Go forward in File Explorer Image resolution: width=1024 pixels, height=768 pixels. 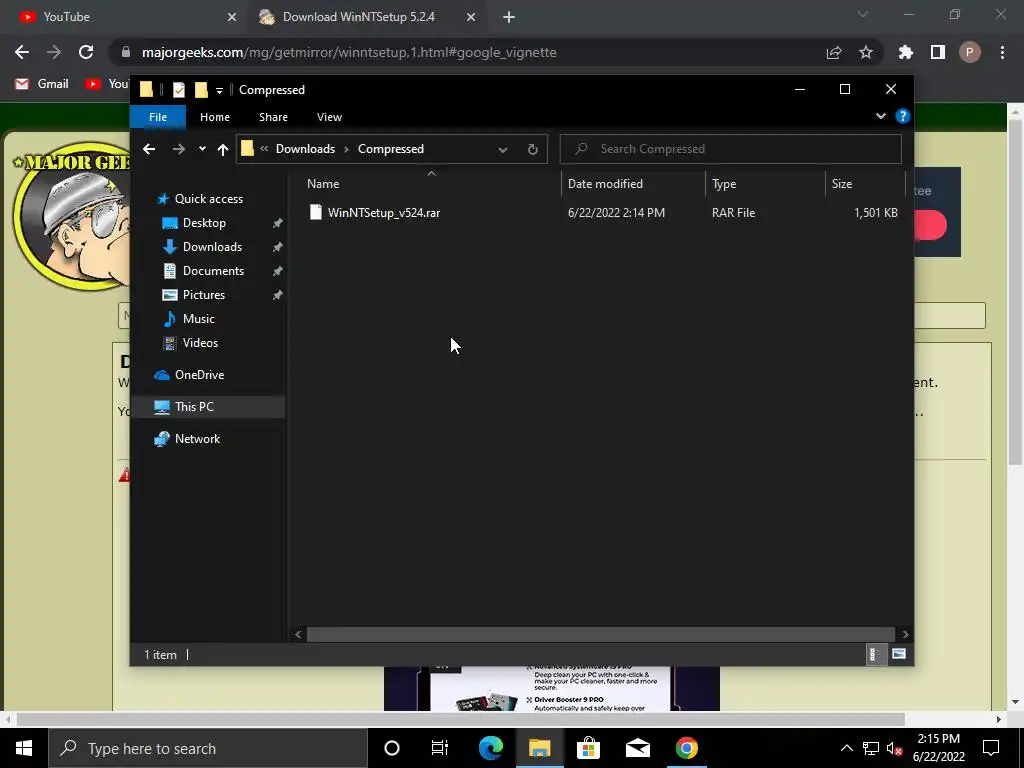pos(178,149)
